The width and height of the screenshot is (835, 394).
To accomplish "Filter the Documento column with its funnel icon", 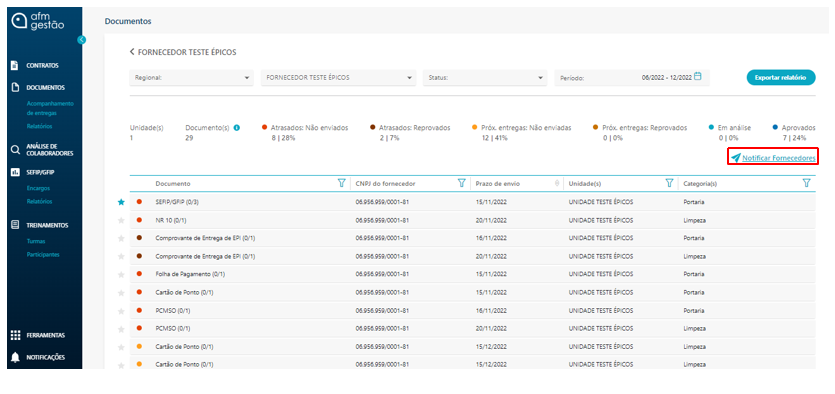I will pos(341,183).
